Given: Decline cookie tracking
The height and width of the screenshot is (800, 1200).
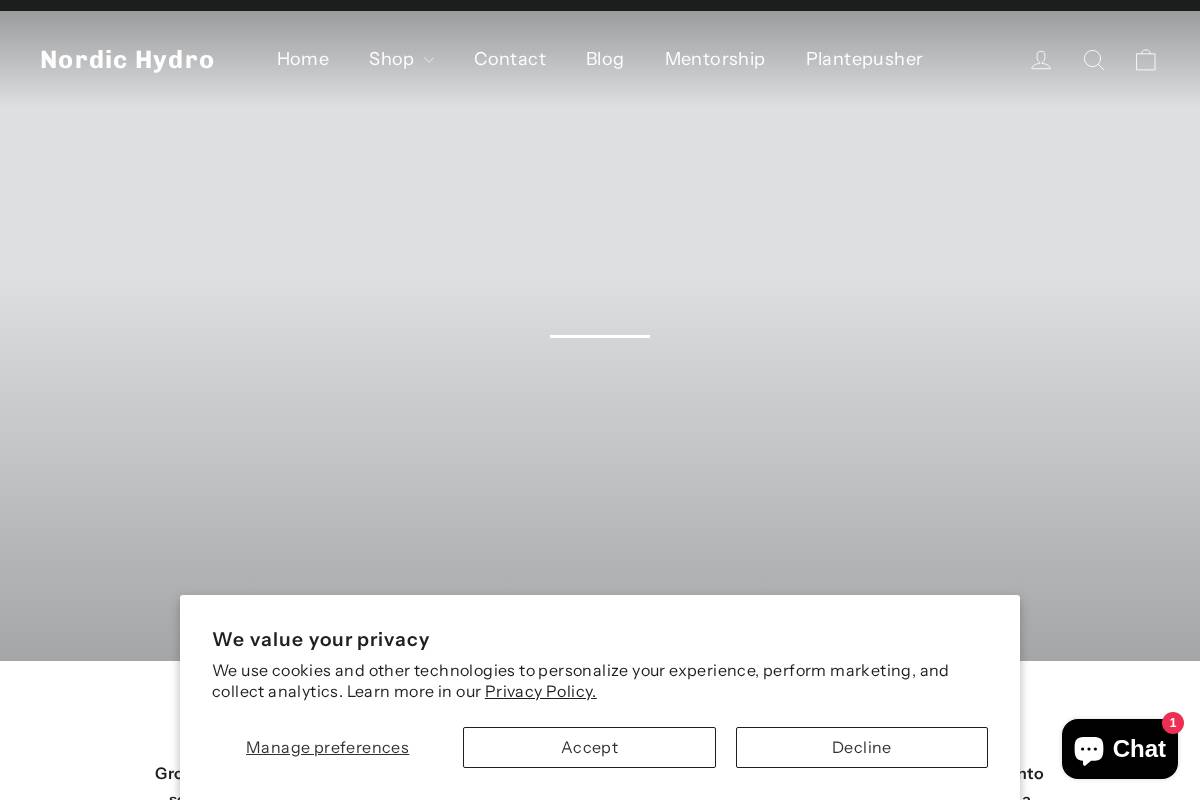Looking at the screenshot, I should point(861,747).
